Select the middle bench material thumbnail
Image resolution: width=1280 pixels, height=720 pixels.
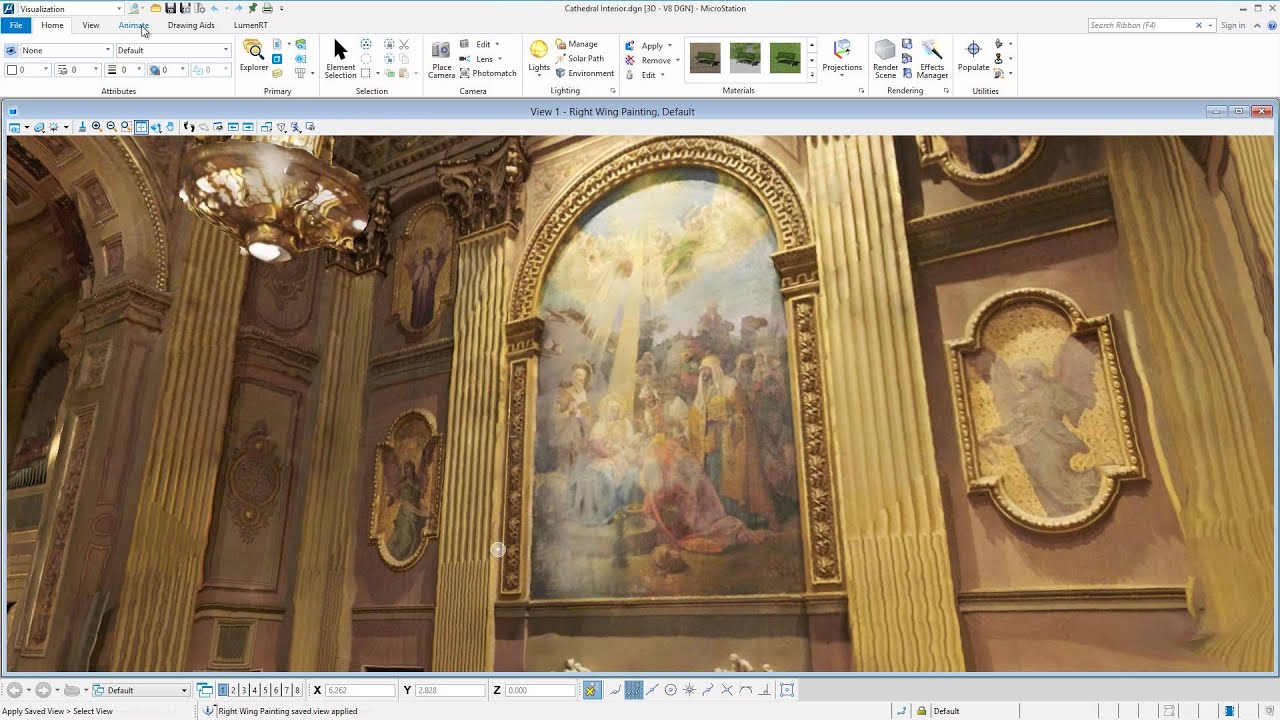tap(745, 57)
